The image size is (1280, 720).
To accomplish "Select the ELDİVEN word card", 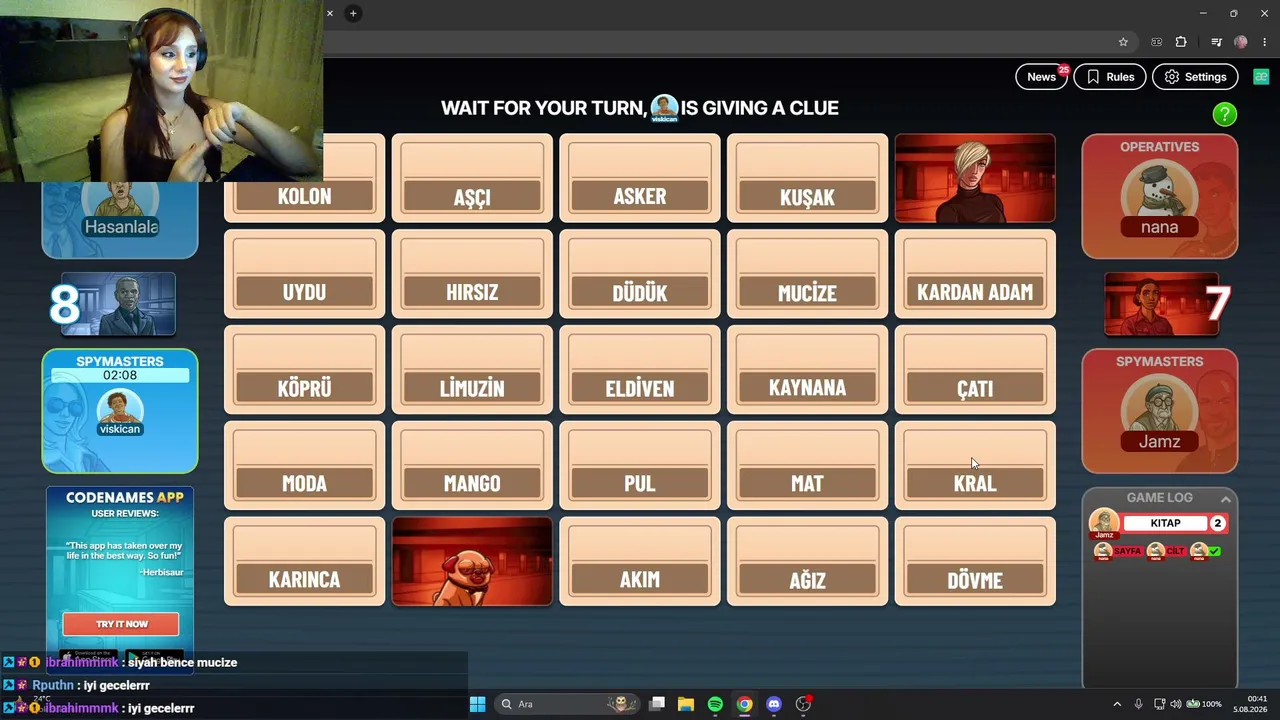I will (x=640, y=370).
